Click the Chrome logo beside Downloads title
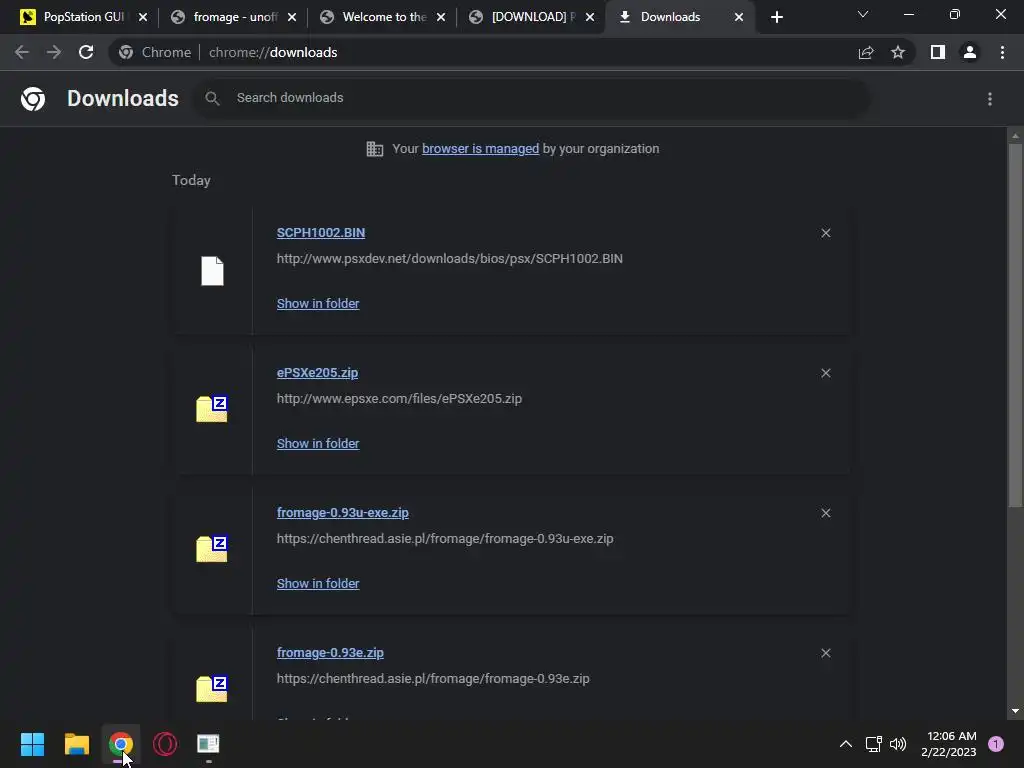Image resolution: width=1024 pixels, height=768 pixels. pos(33,99)
